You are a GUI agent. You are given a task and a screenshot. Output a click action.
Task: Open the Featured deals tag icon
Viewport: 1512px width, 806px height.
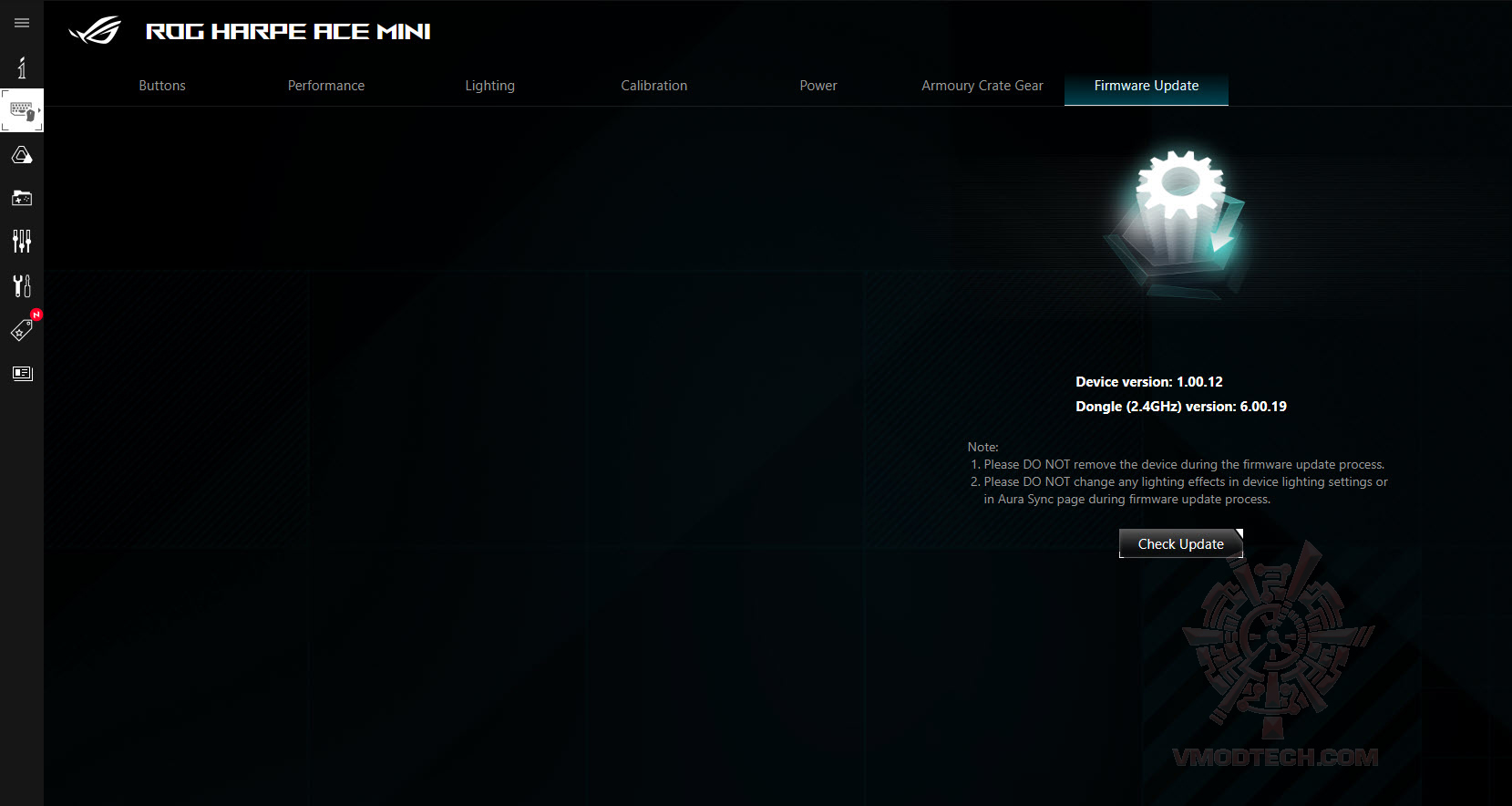point(22,329)
